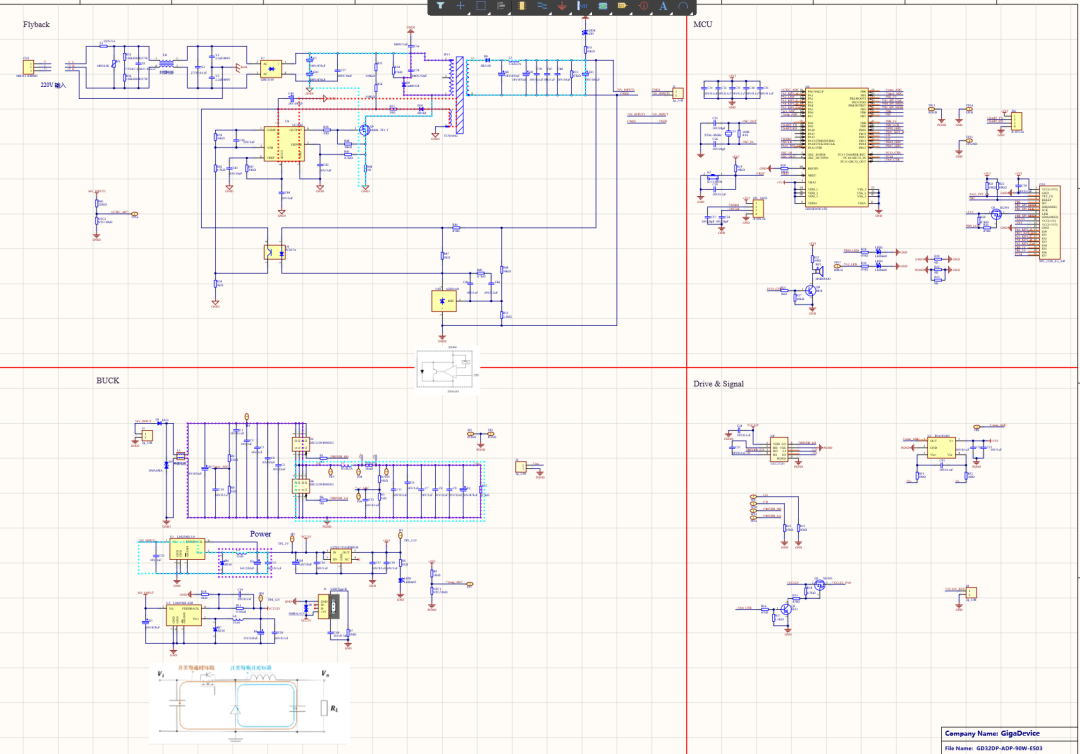The width and height of the screenshot is (1080, 754).
Task: Select the BUCK section label
Action: tap(107, 381)
